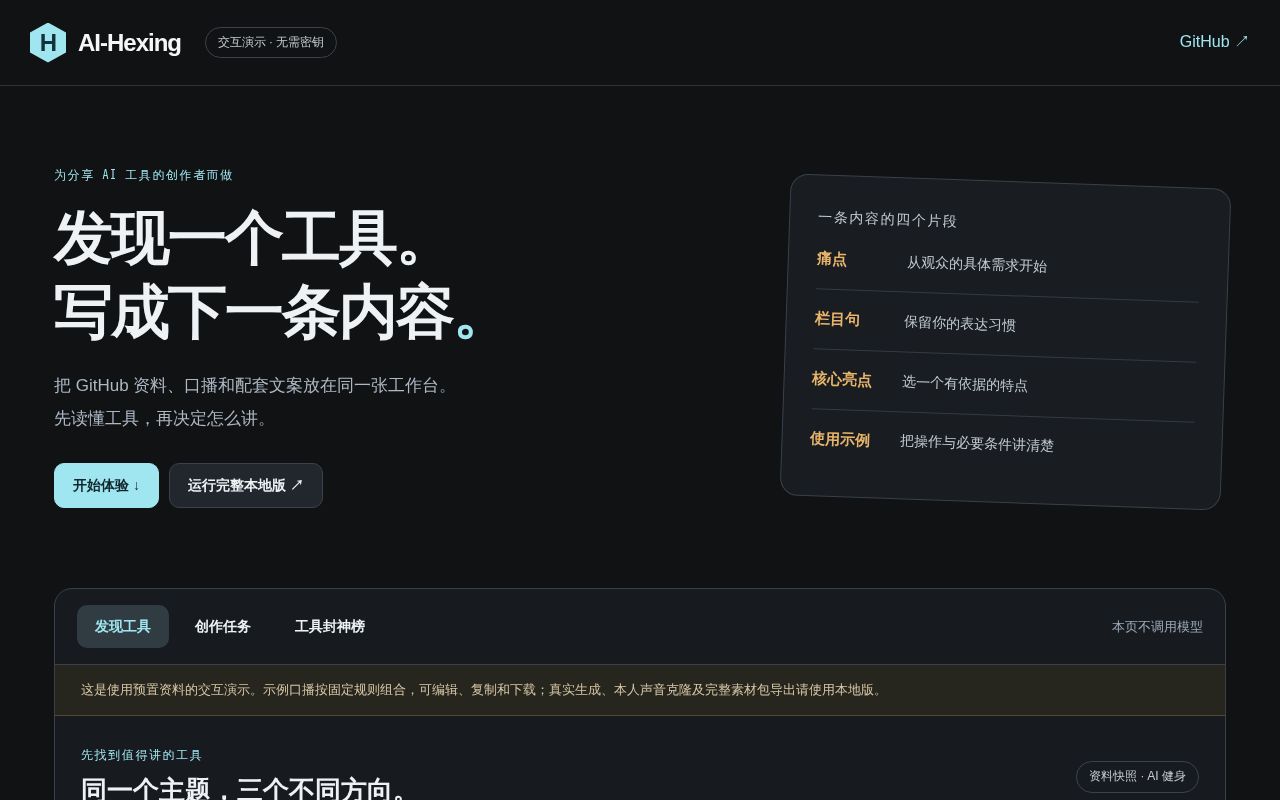The image size is (1280, 800).
Task: Click the AI-Hexing brand name text
Action: click(129, 43)
